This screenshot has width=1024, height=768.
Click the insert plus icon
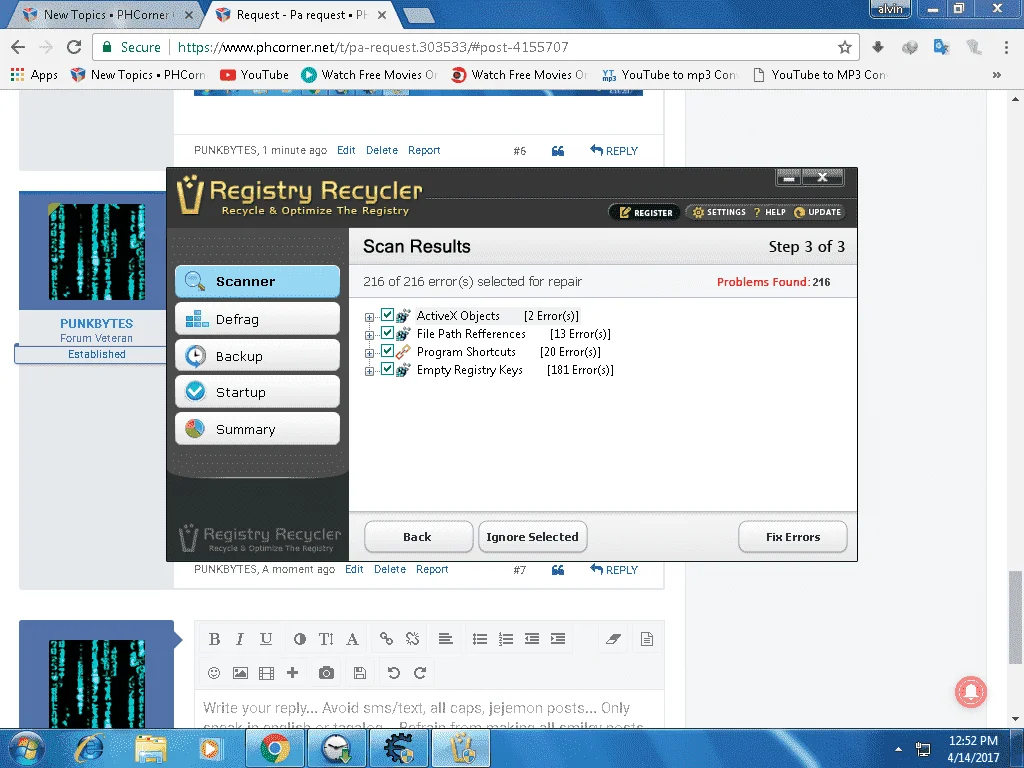(293, 673)
